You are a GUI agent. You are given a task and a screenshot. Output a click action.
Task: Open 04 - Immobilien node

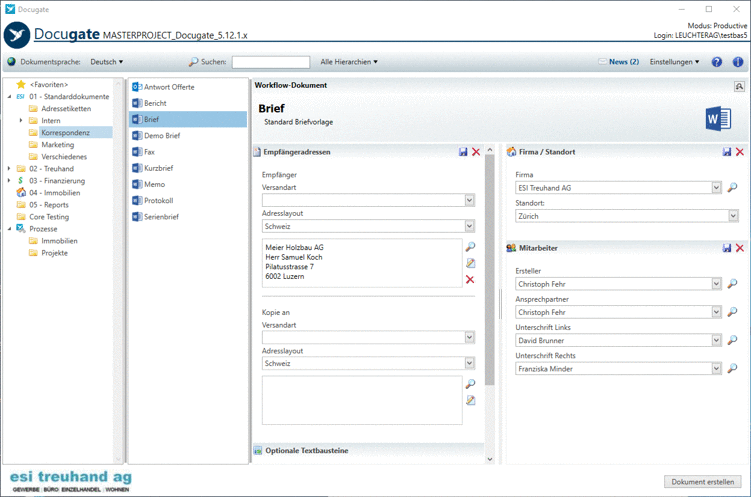pos(55,192)
